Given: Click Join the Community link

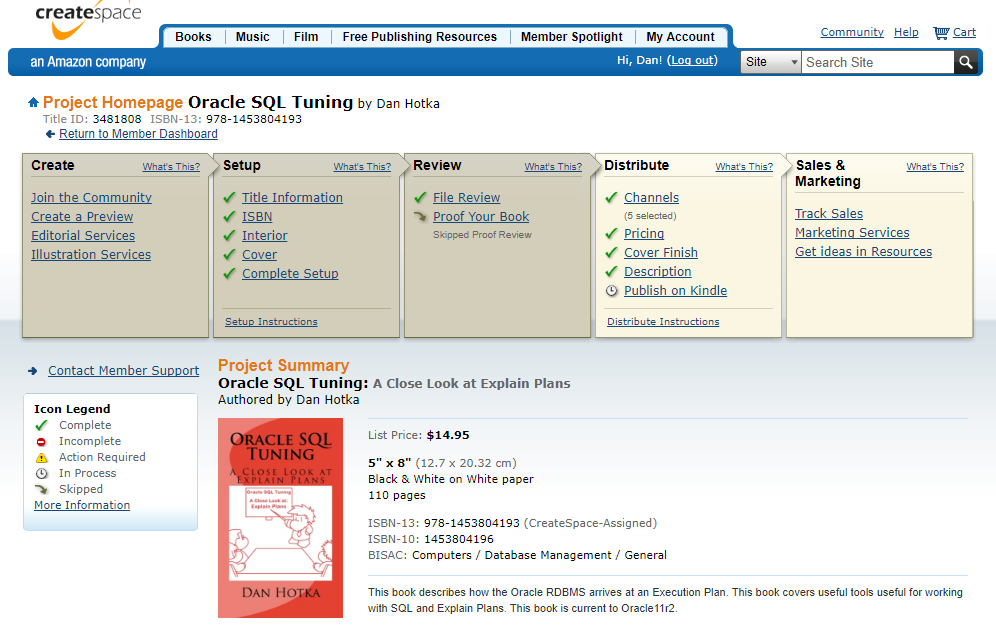Looking at the screenshot, I should [x=91, y=198].
